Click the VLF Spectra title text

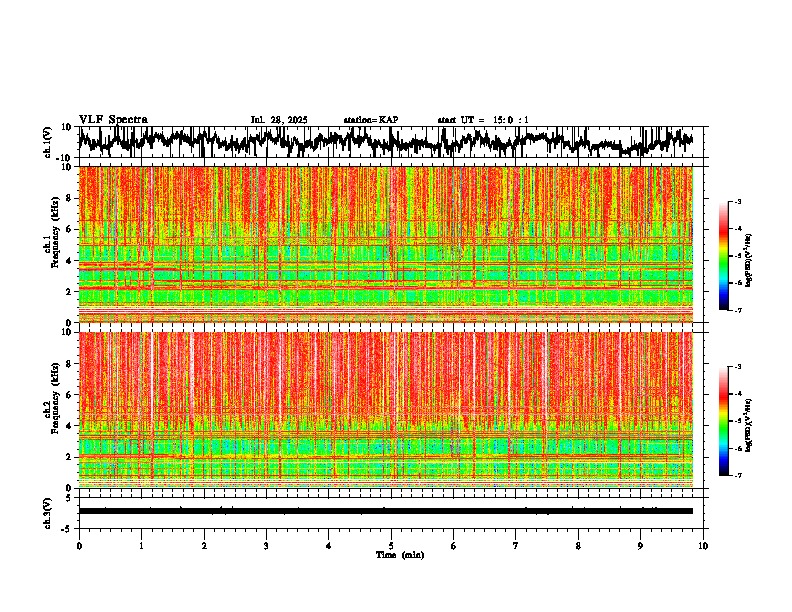[x=113, y=120]
